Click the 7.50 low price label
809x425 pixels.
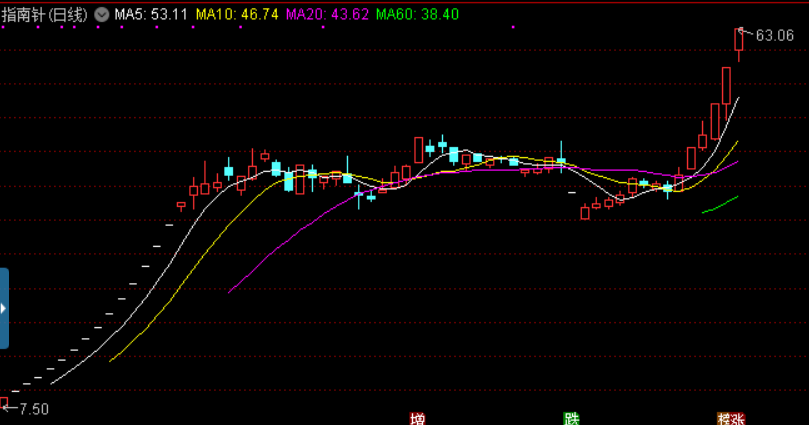34,409
